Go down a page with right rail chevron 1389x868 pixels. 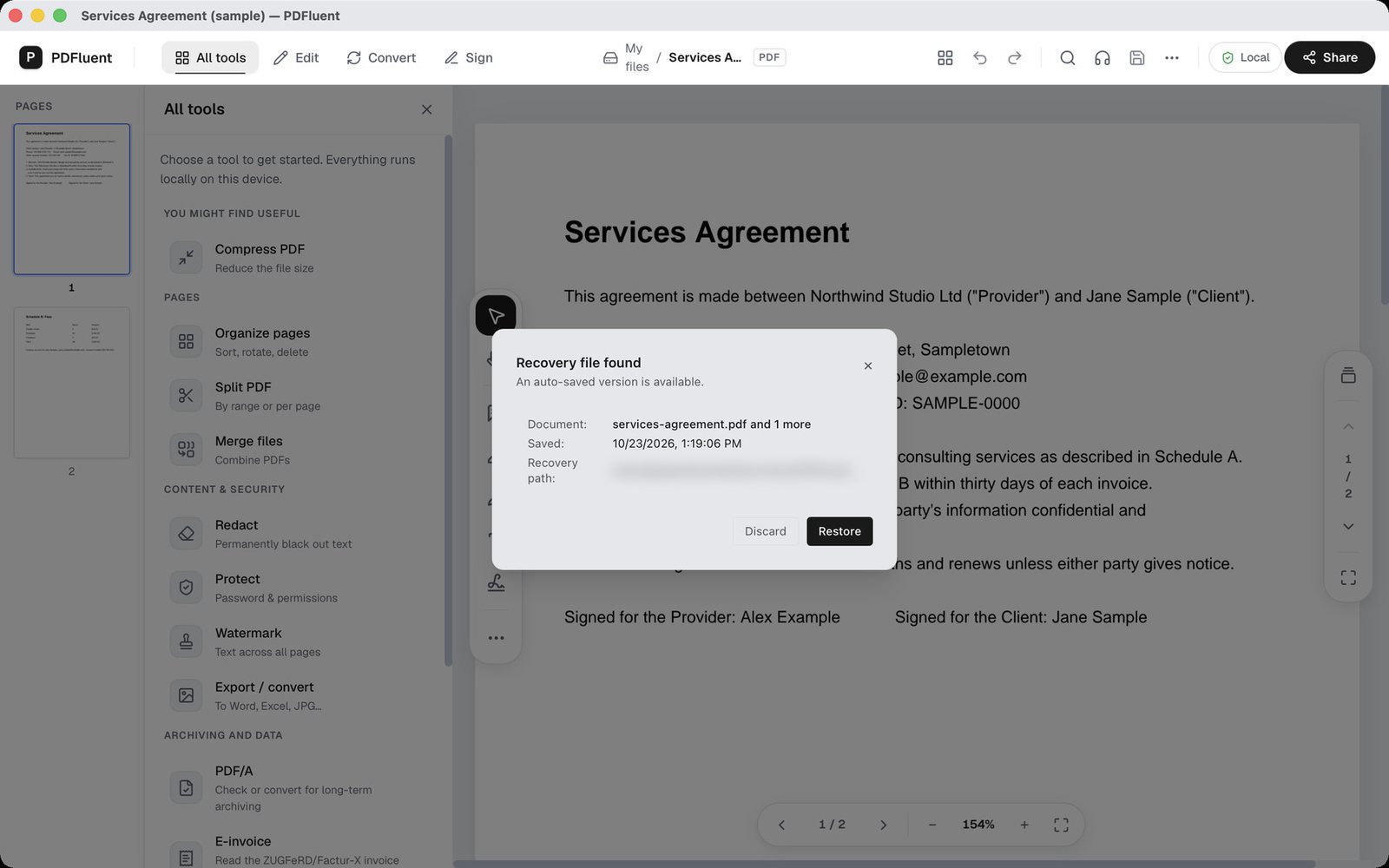(1348, 526)
